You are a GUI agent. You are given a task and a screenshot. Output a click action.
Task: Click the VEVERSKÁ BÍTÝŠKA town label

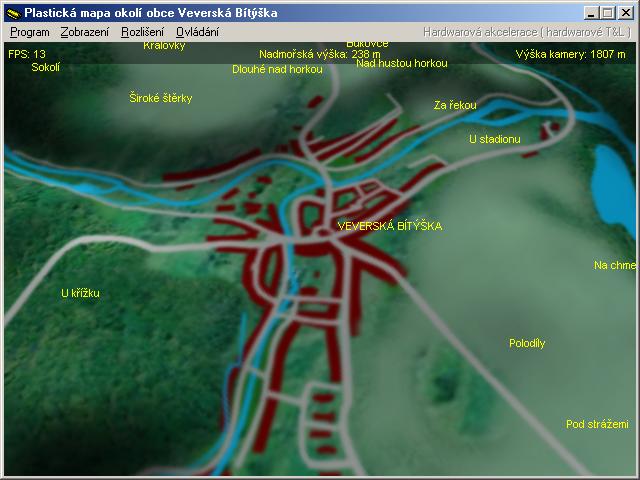pyautogui.click(x=389, y=226)
